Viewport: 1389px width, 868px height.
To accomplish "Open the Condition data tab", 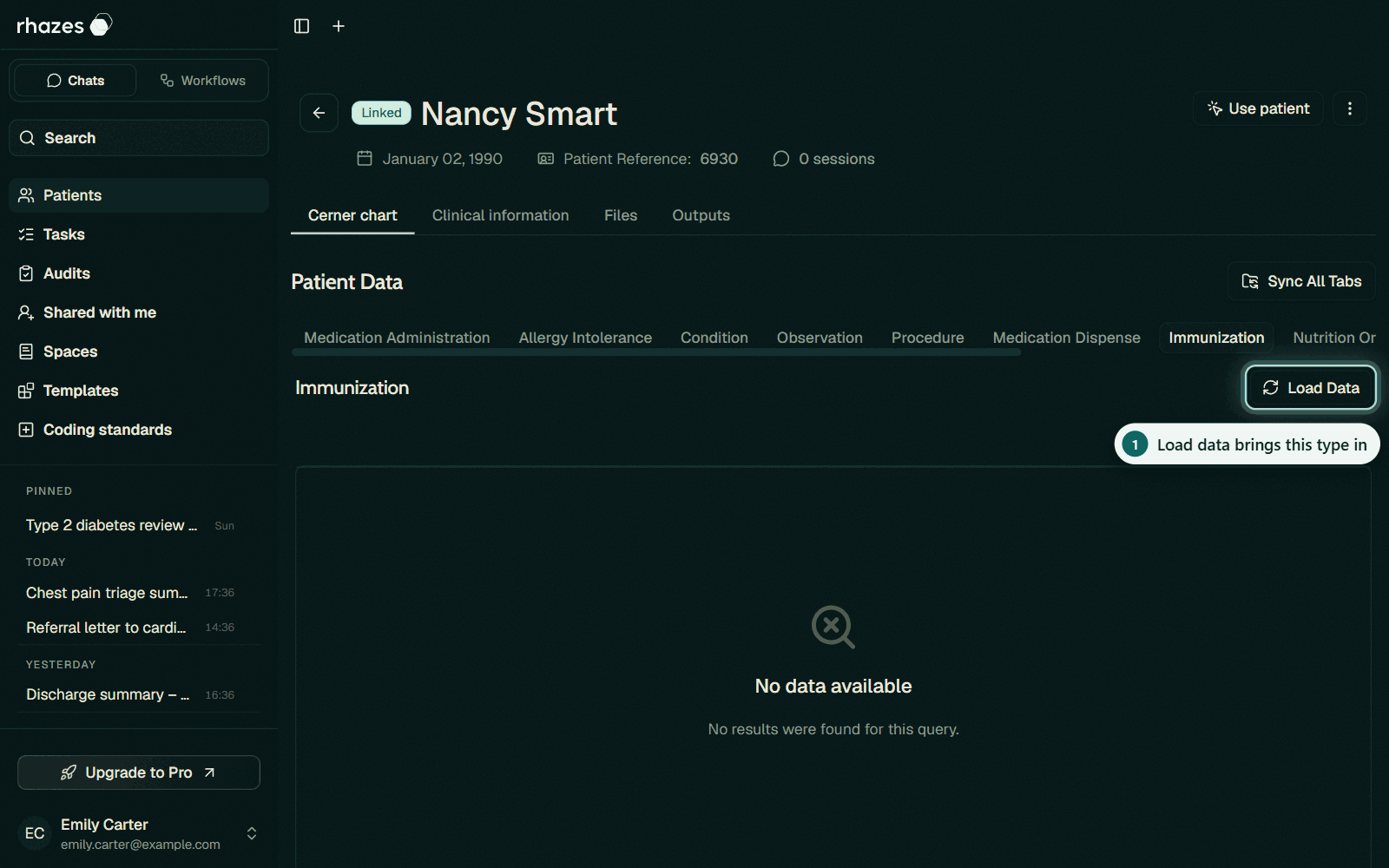I will (x=714, y=338).
